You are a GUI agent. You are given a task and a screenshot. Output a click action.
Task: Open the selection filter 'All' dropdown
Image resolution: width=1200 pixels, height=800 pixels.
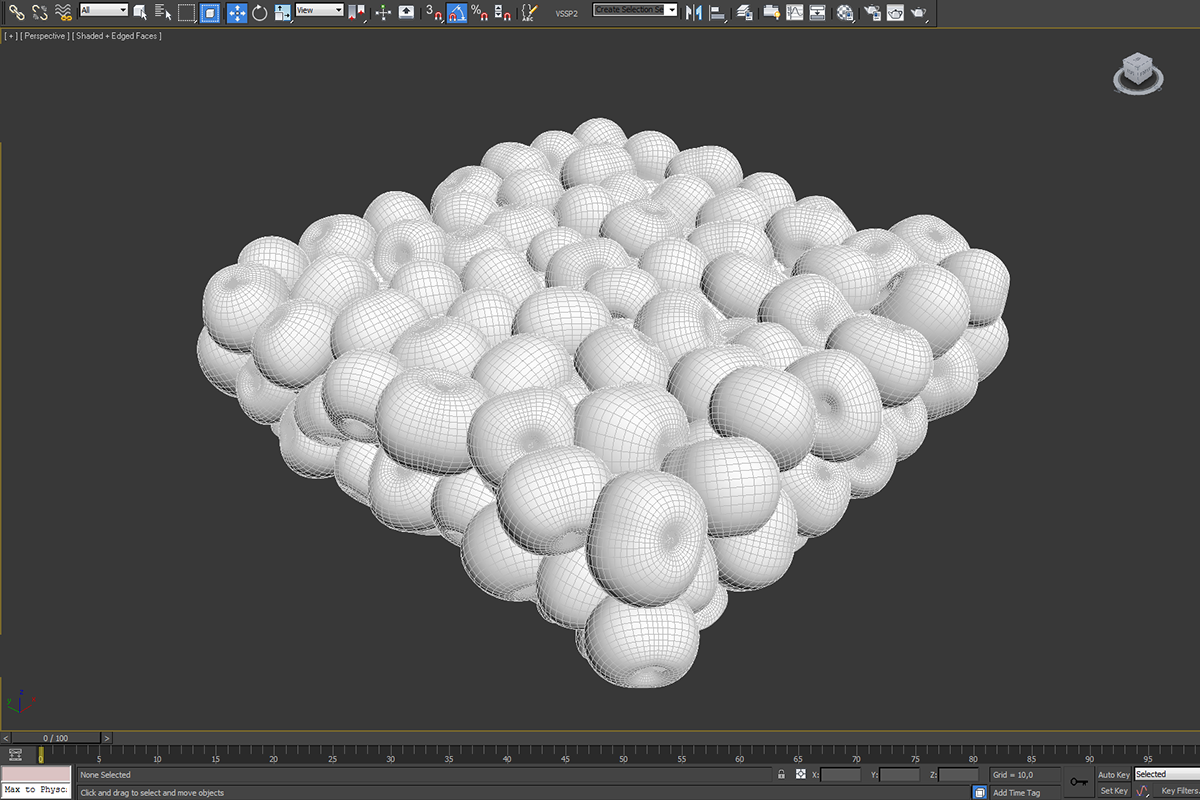[x=103, y=10]
